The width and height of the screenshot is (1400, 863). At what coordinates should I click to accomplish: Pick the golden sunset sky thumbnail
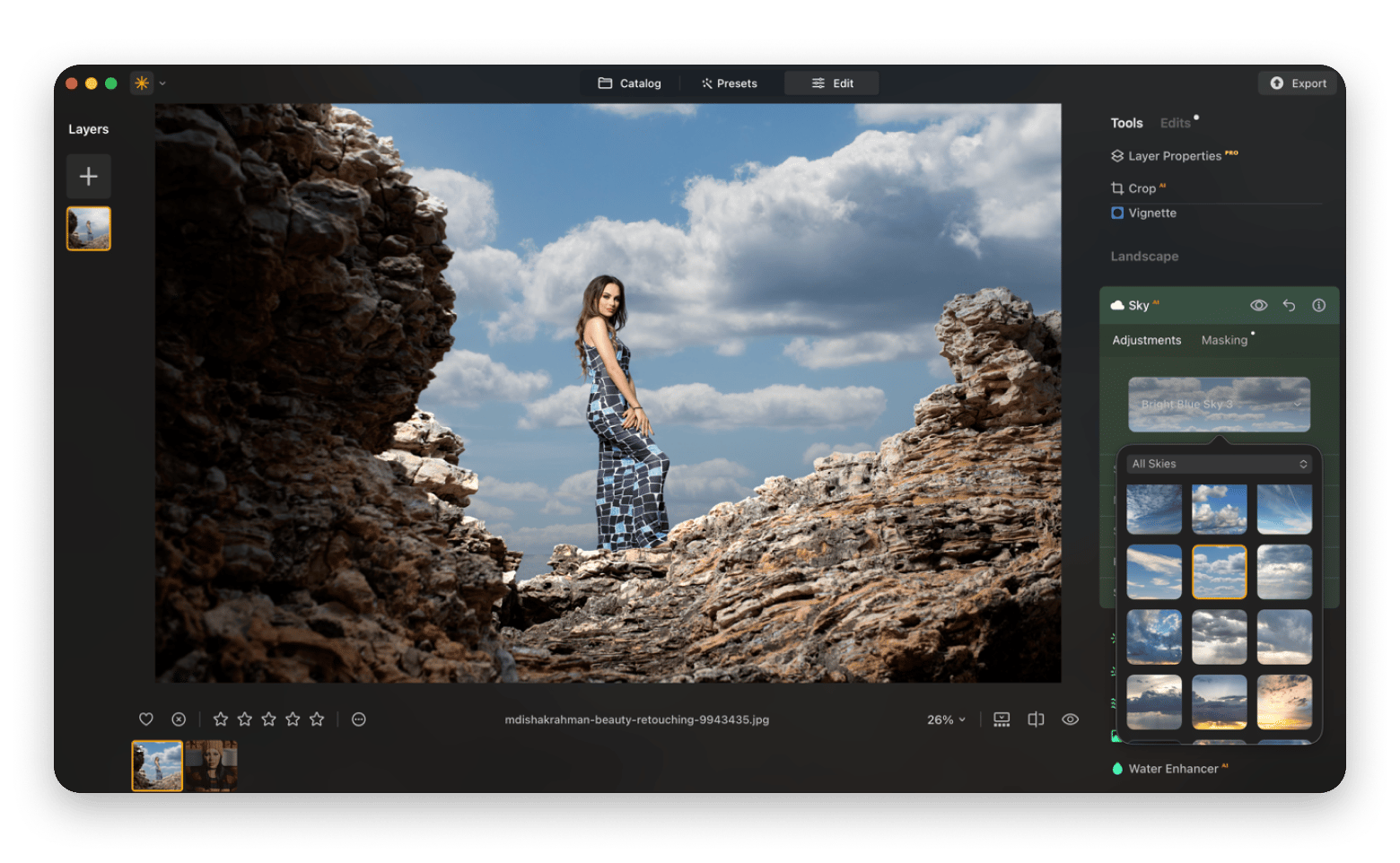coord(1284,702)
